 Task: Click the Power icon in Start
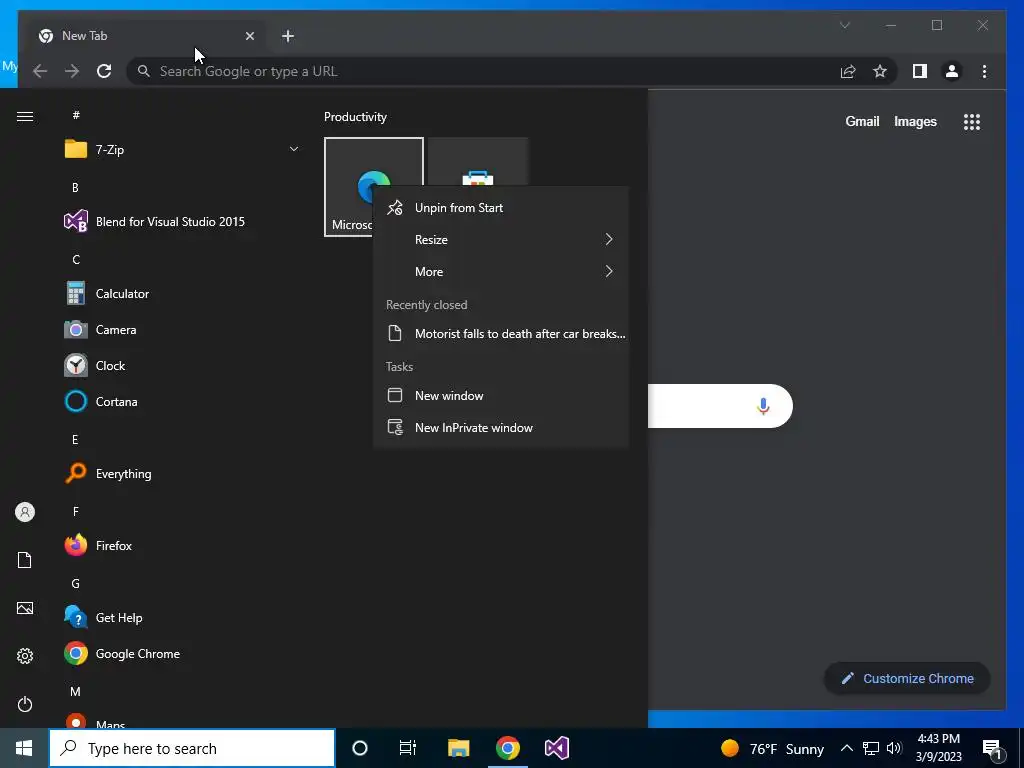(x=25, y=705)
